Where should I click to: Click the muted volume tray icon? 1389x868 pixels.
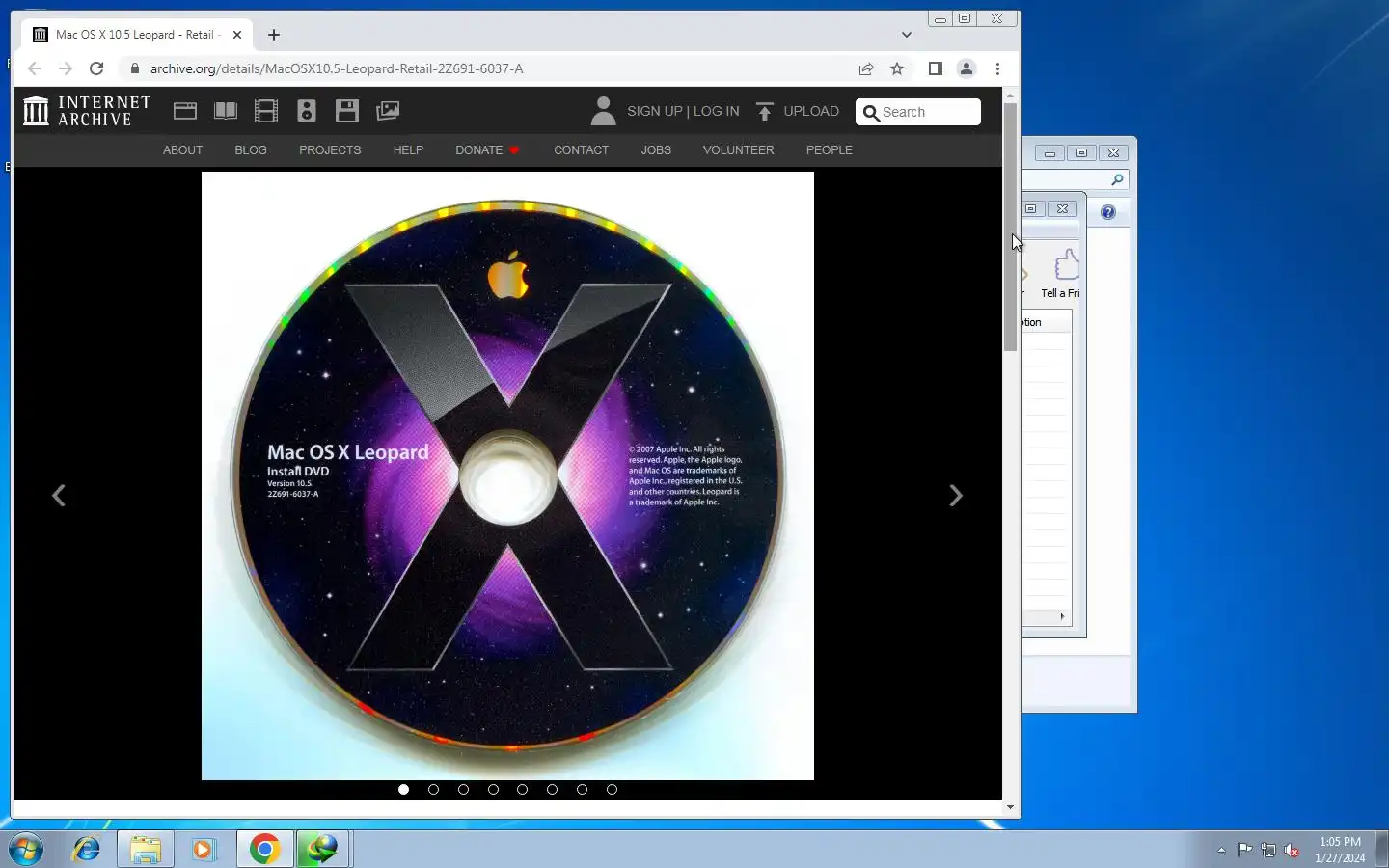click(x=1292, y=850)
